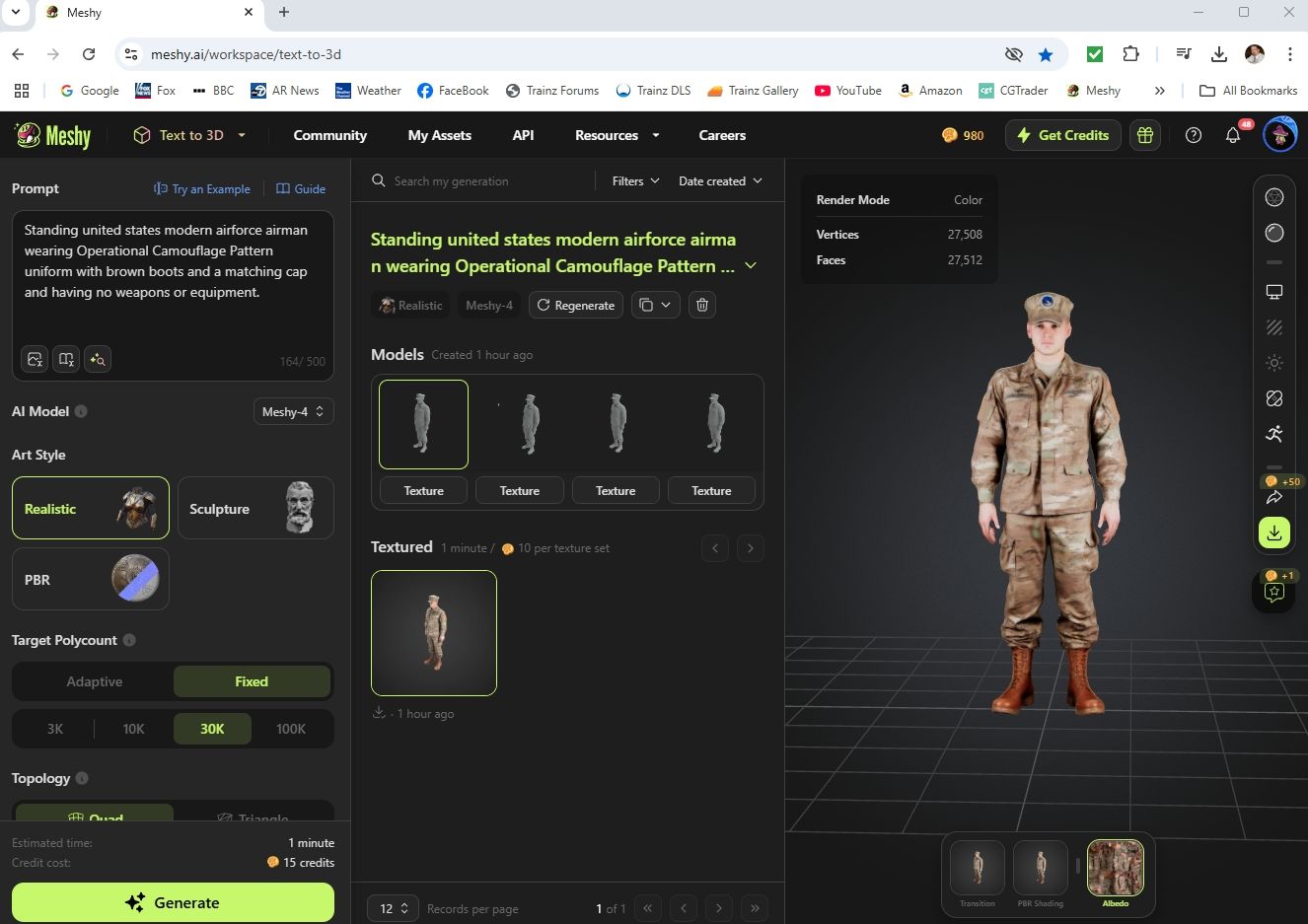The image size is (1308, 924).
Task: Select the Sculpture art style
Action: pos(255,509)
